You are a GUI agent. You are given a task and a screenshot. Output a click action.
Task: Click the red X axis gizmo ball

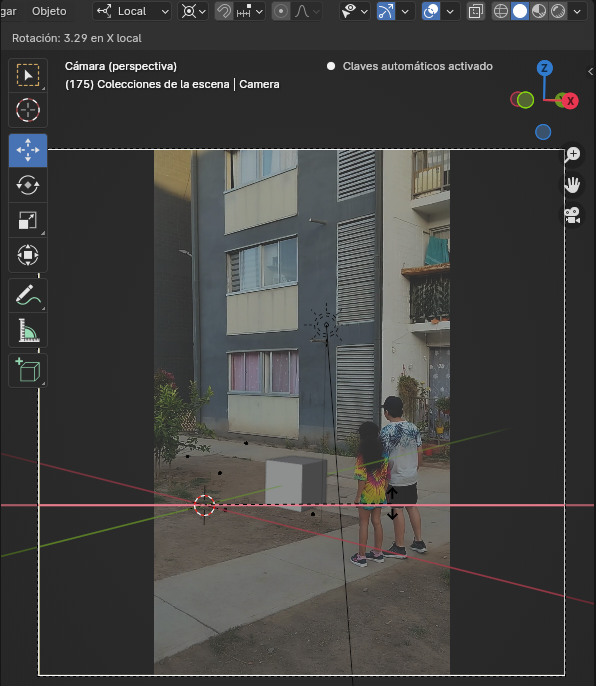pos(570,101)
